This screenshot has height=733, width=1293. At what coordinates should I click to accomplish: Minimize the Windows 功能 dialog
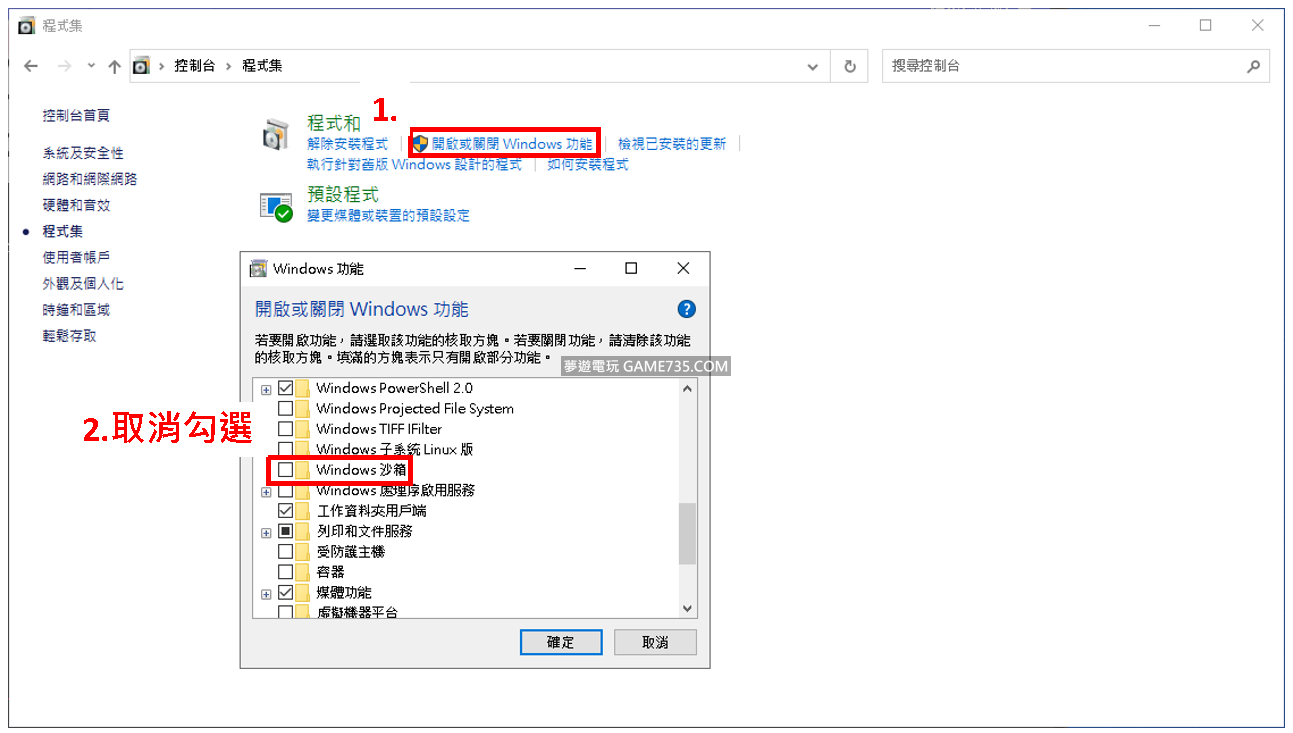click(580, 268)
